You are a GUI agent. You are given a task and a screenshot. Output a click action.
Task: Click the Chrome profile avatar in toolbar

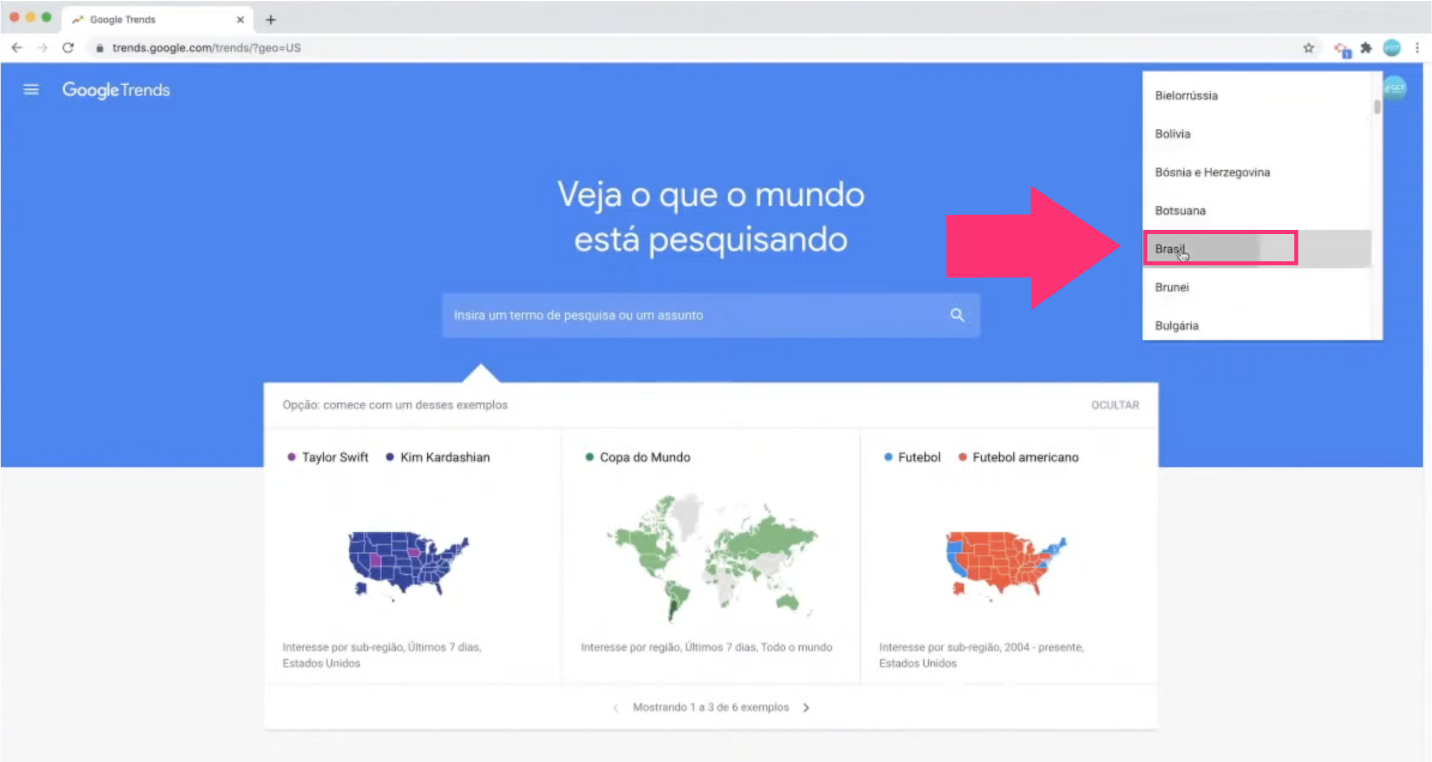(x=1392, y=47)
